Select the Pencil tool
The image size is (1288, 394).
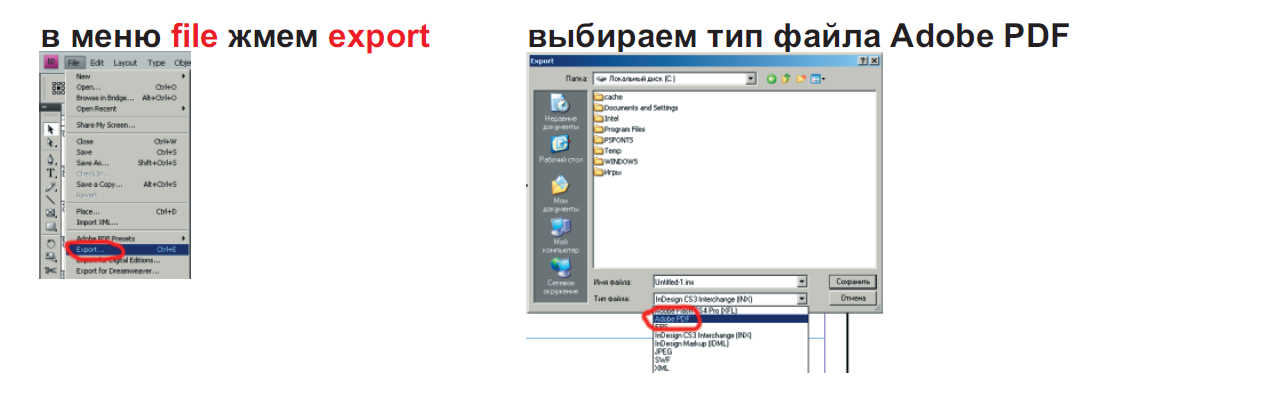point(51,186)
